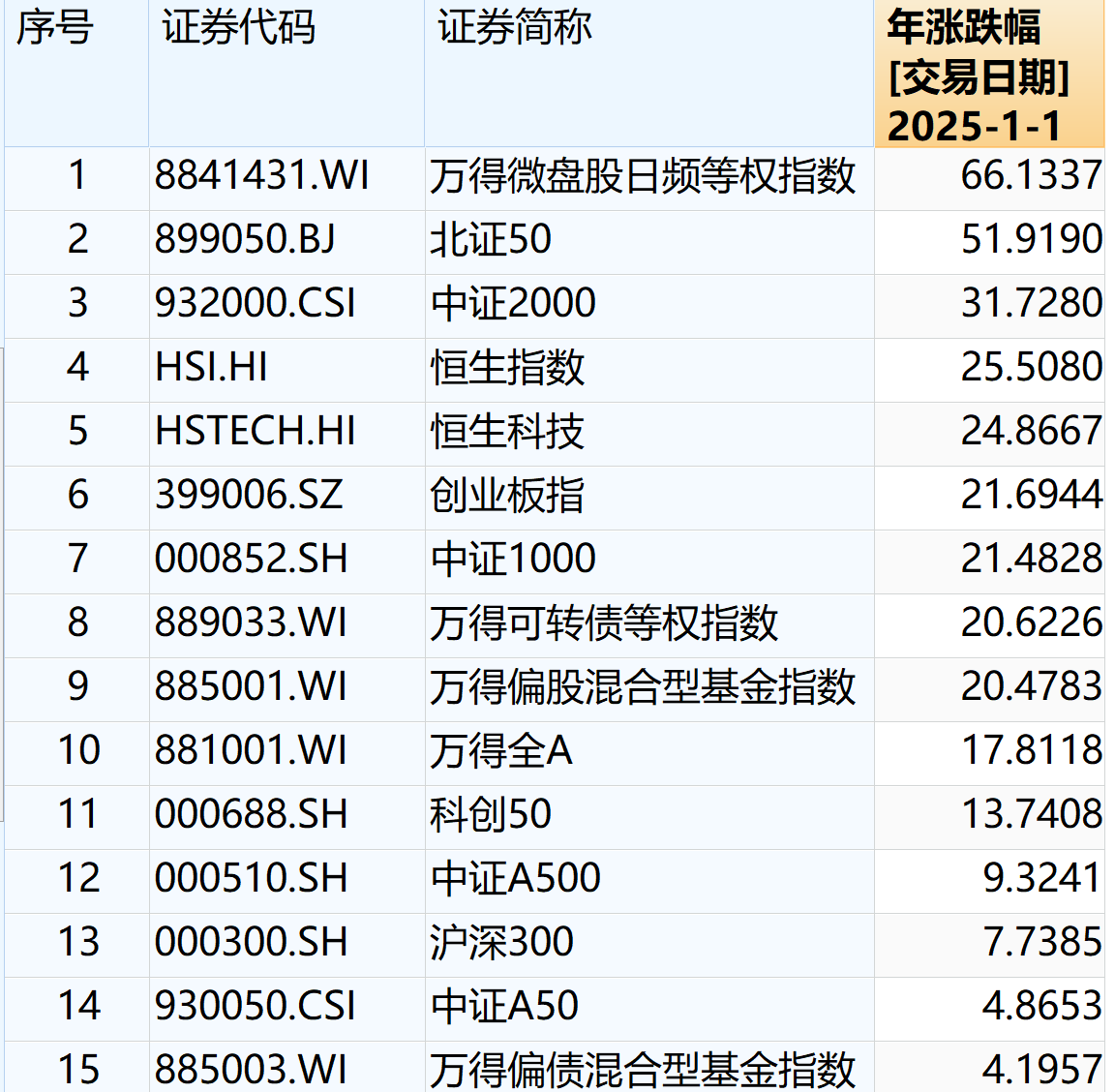
Task: Select code cell 899050.BJ
Action: click(286, 243)
